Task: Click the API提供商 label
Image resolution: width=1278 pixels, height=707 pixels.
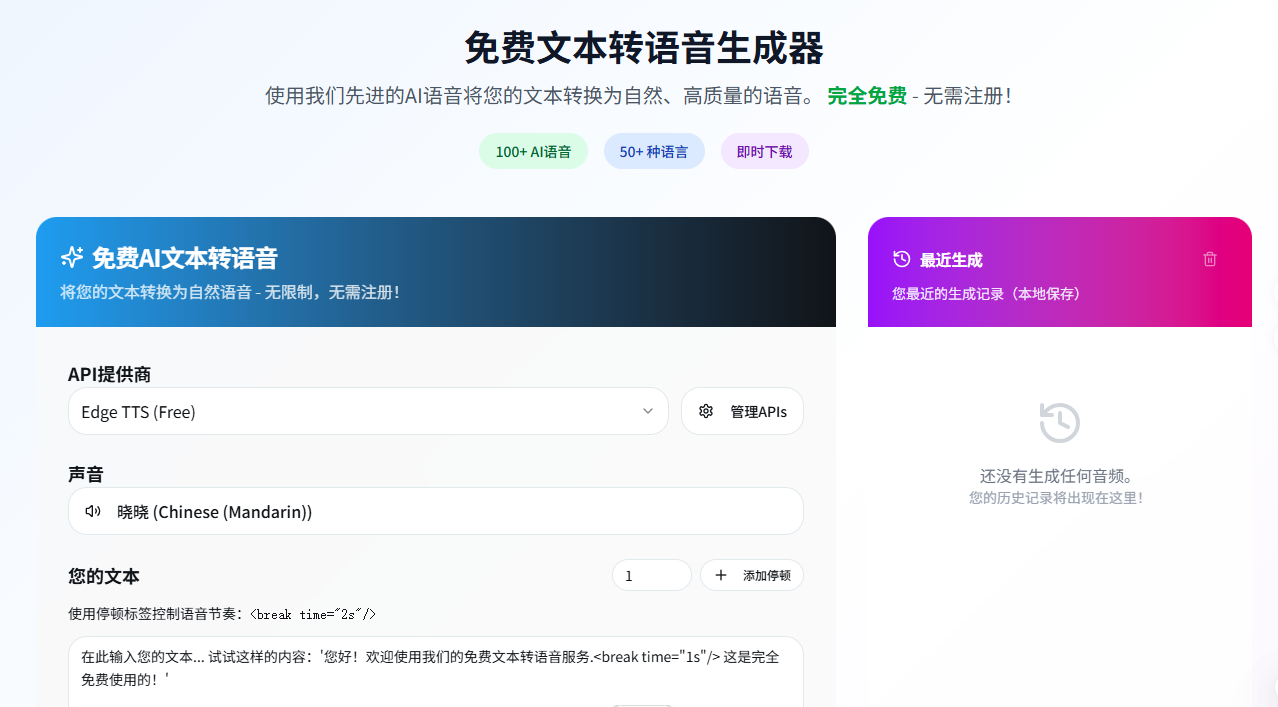Action: pos(110,374)
